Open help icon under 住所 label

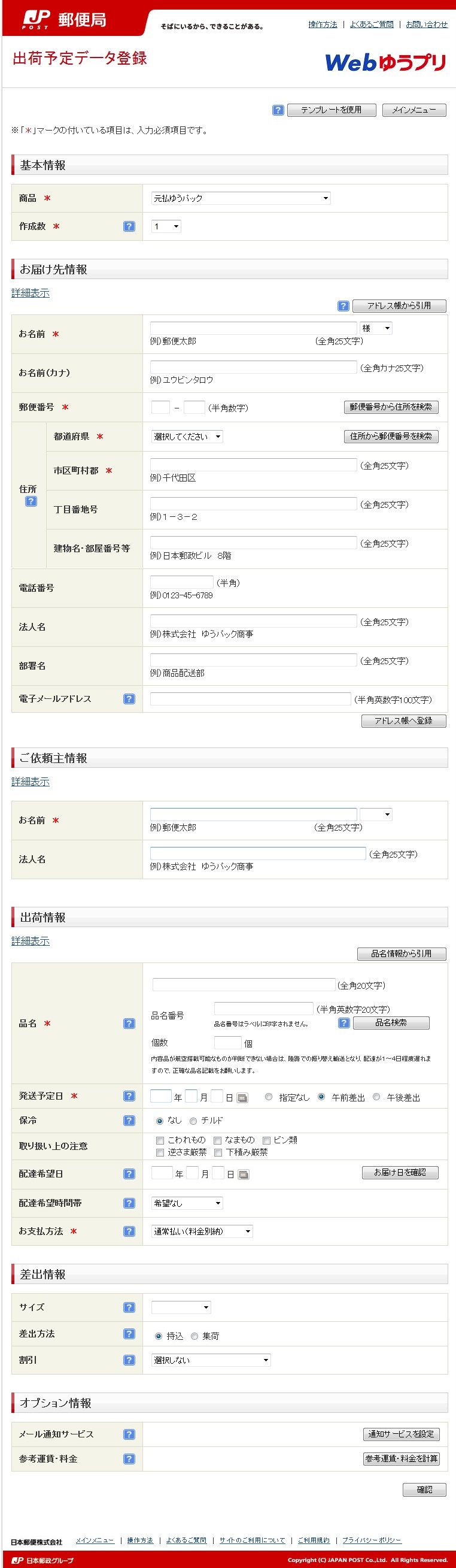(31, 501)
